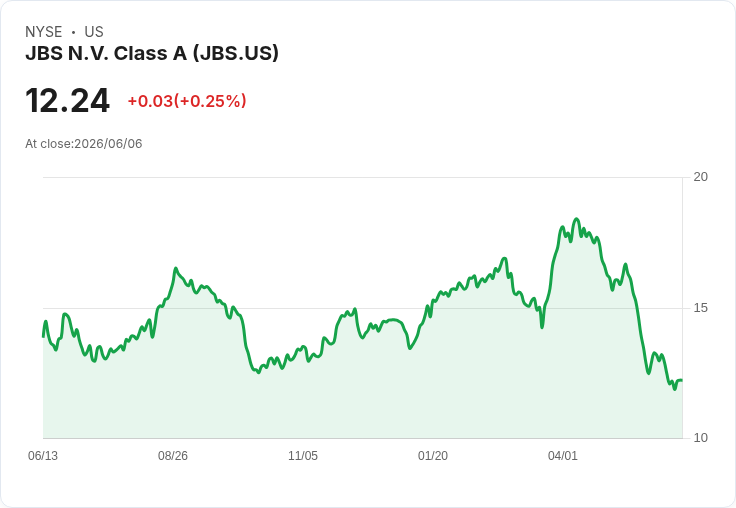Click the dot separator between NYSE and US
The width and height of the screenshot is (736, 508).
click(x=73, y=32)
